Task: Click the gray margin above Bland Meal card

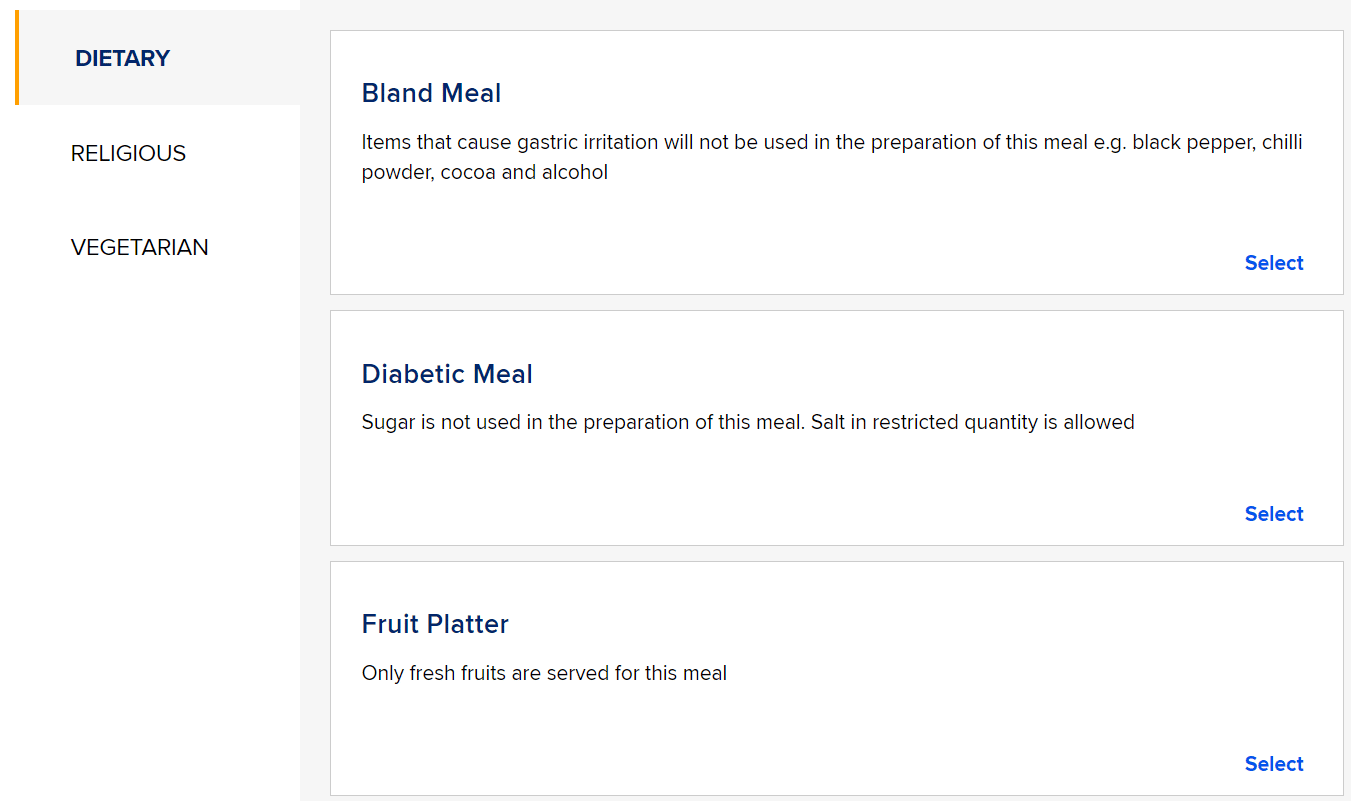Action: [x=836, y=15]
